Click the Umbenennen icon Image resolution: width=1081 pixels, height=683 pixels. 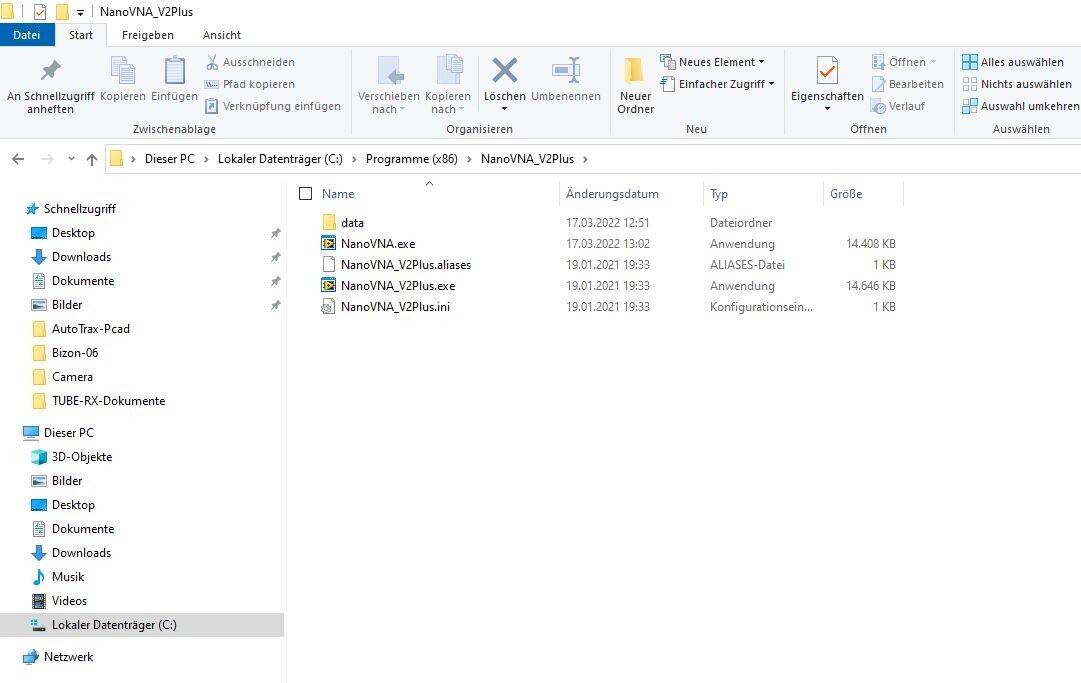click(566, 70)
